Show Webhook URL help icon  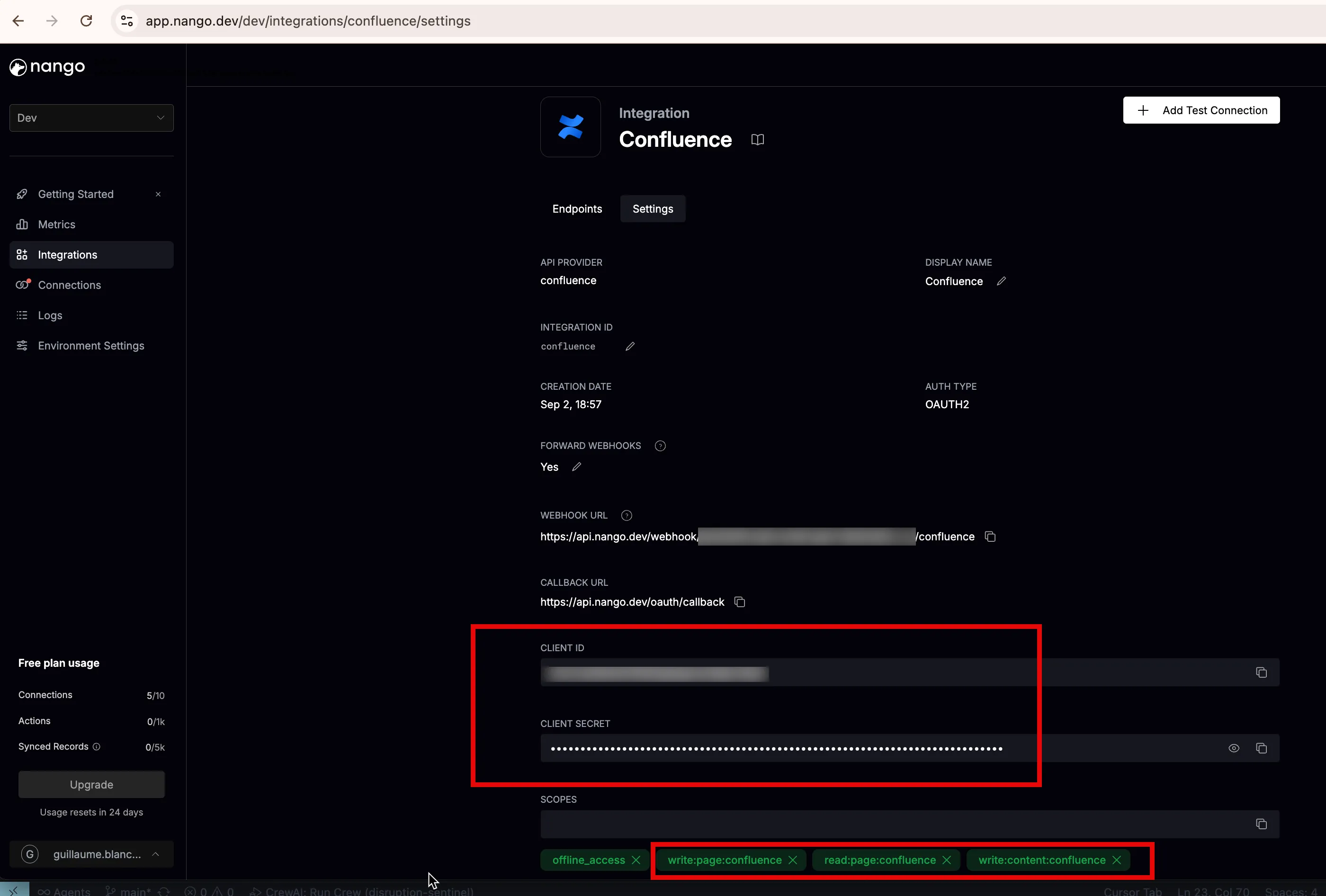click(x=627, y=515)
